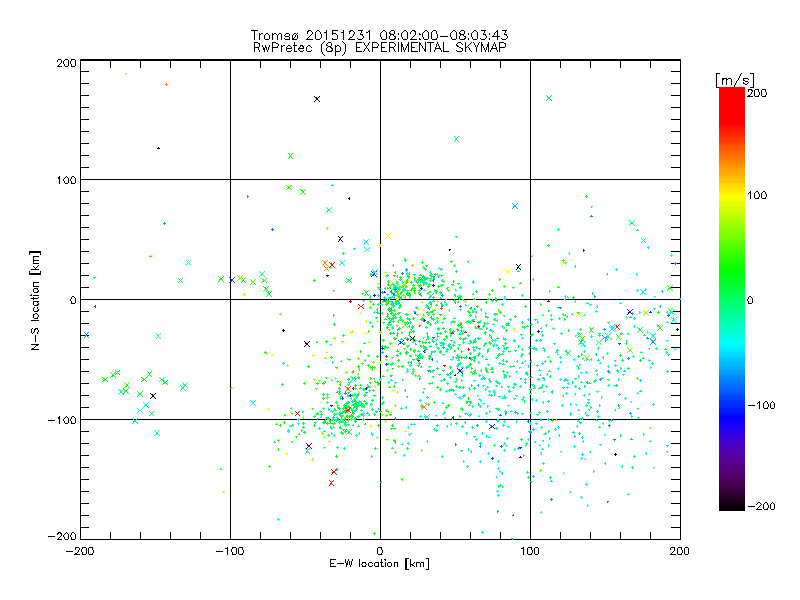
Task: Click the subtitle 'RwPretec (8p) EXPERIMENTAL SKYMAP'
Action: click(x=380, y=48)
